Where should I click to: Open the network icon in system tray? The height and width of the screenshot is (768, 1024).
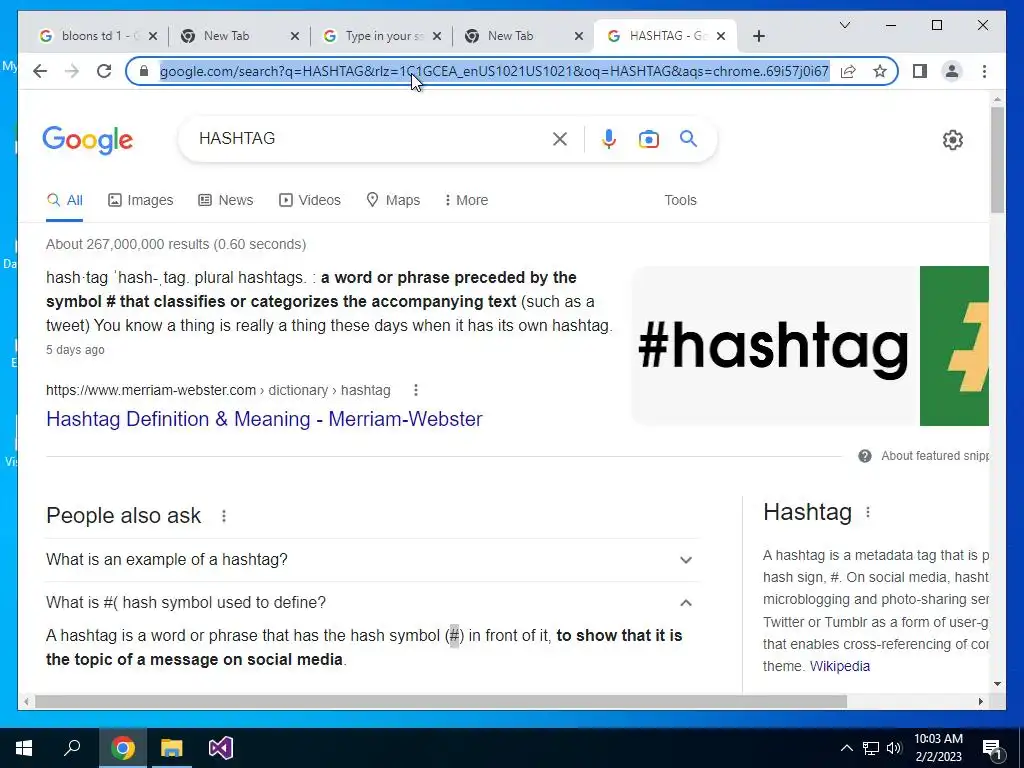871,748
